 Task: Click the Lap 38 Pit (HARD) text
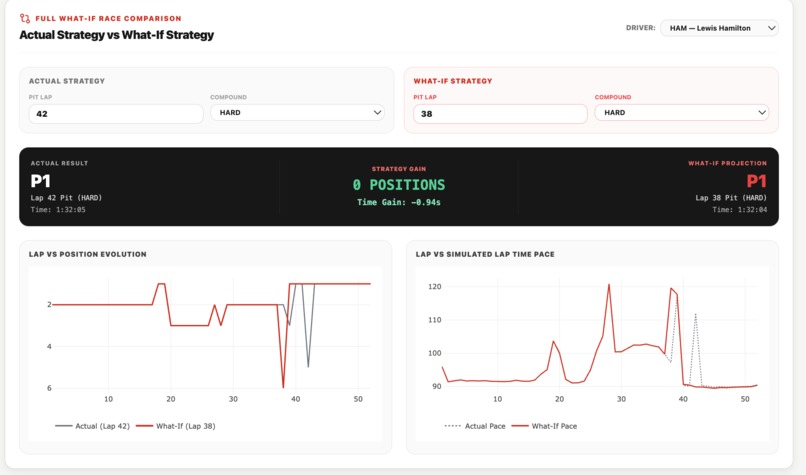coord(731,198)
